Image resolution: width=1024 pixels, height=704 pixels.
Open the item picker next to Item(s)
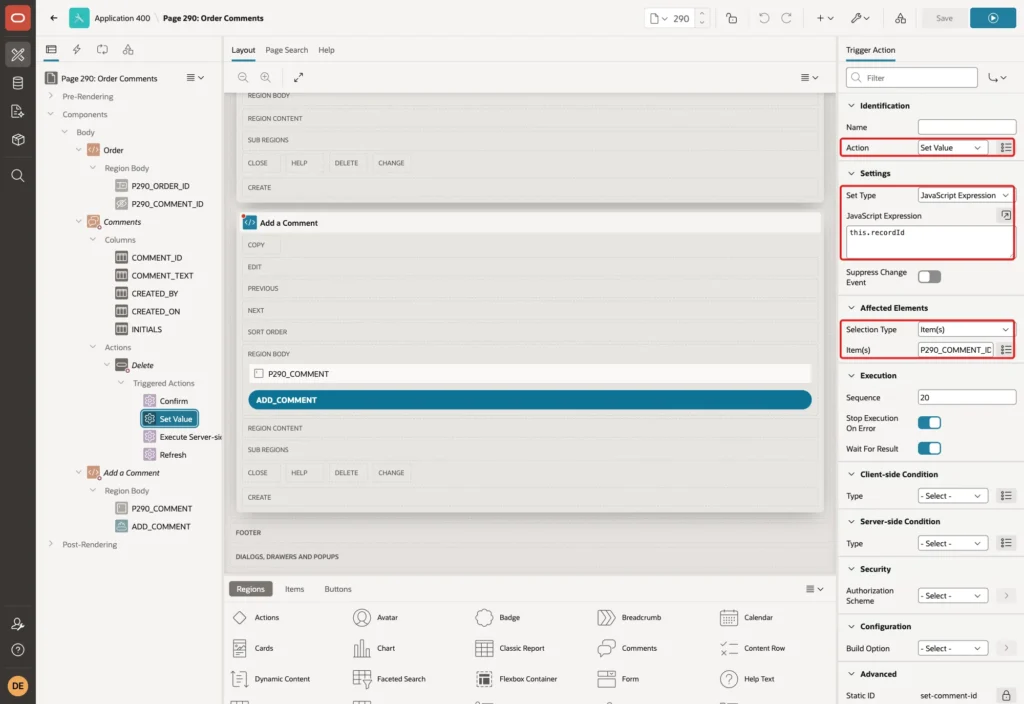tap(1006, 350)
